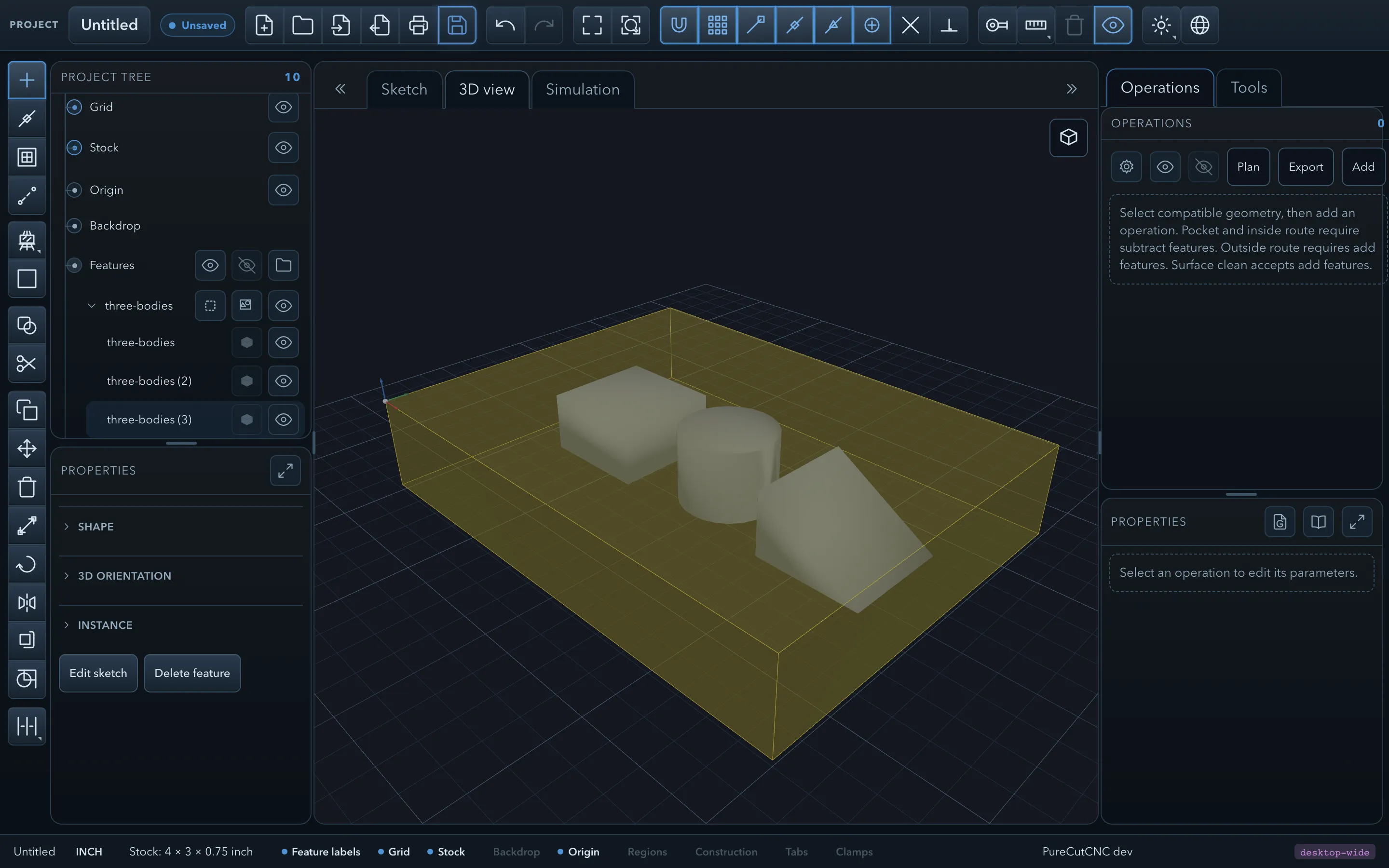Viewport: 1389px width, 868px height.
Task: Collapse the three-bodies group
Action: (91, 306)
